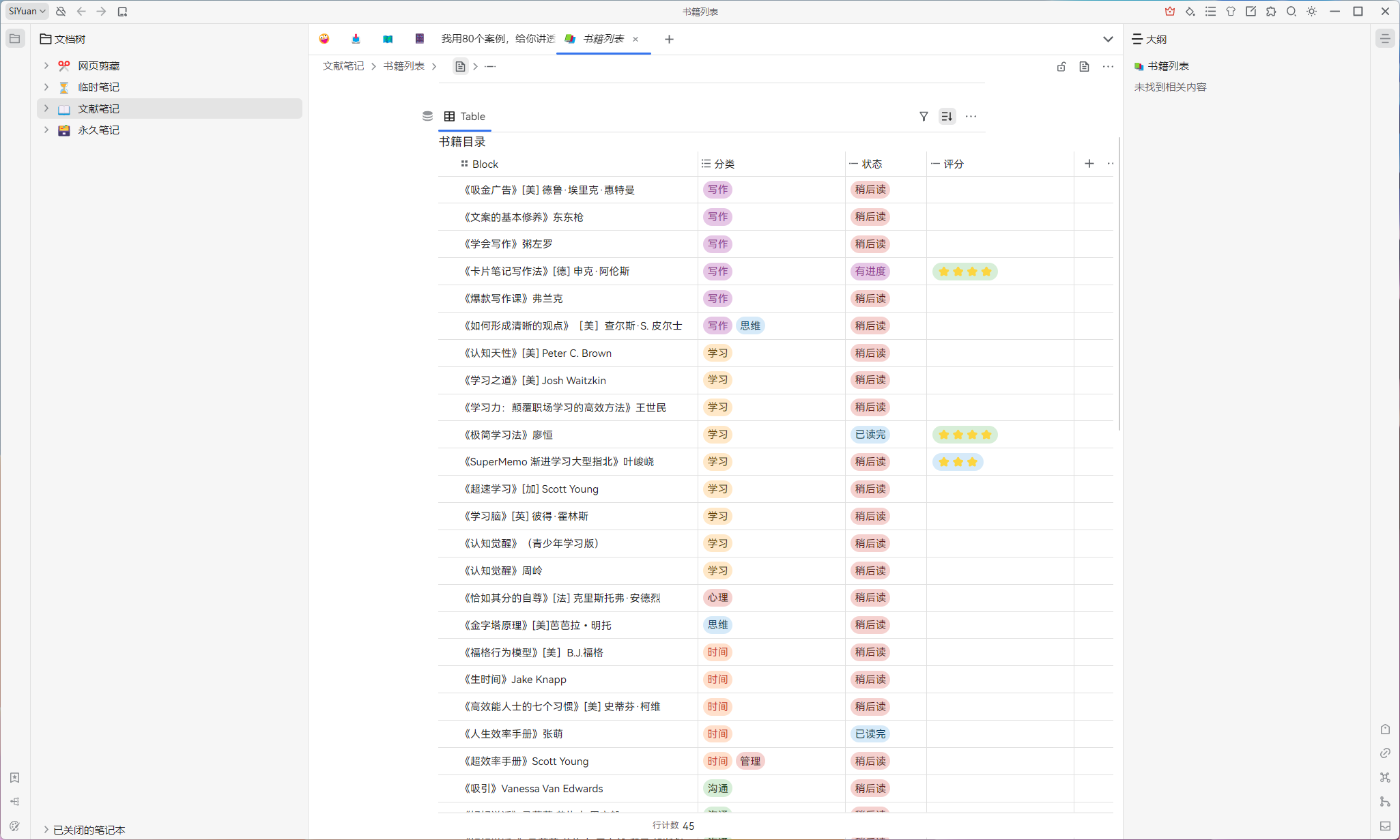Click the filter icon above the table
1400x840 pixels.
coord(924,117)
